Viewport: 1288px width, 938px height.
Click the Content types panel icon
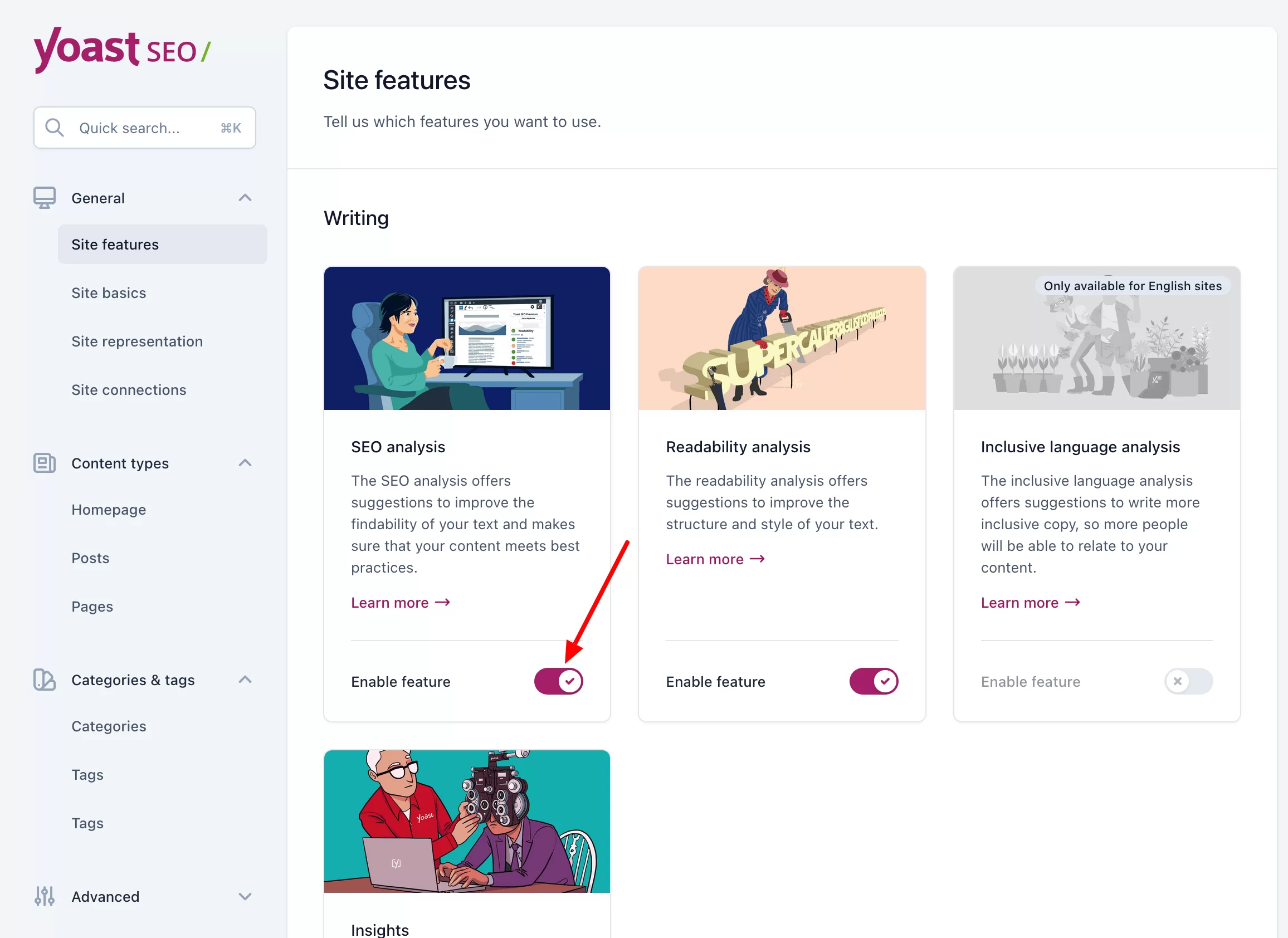45,463
